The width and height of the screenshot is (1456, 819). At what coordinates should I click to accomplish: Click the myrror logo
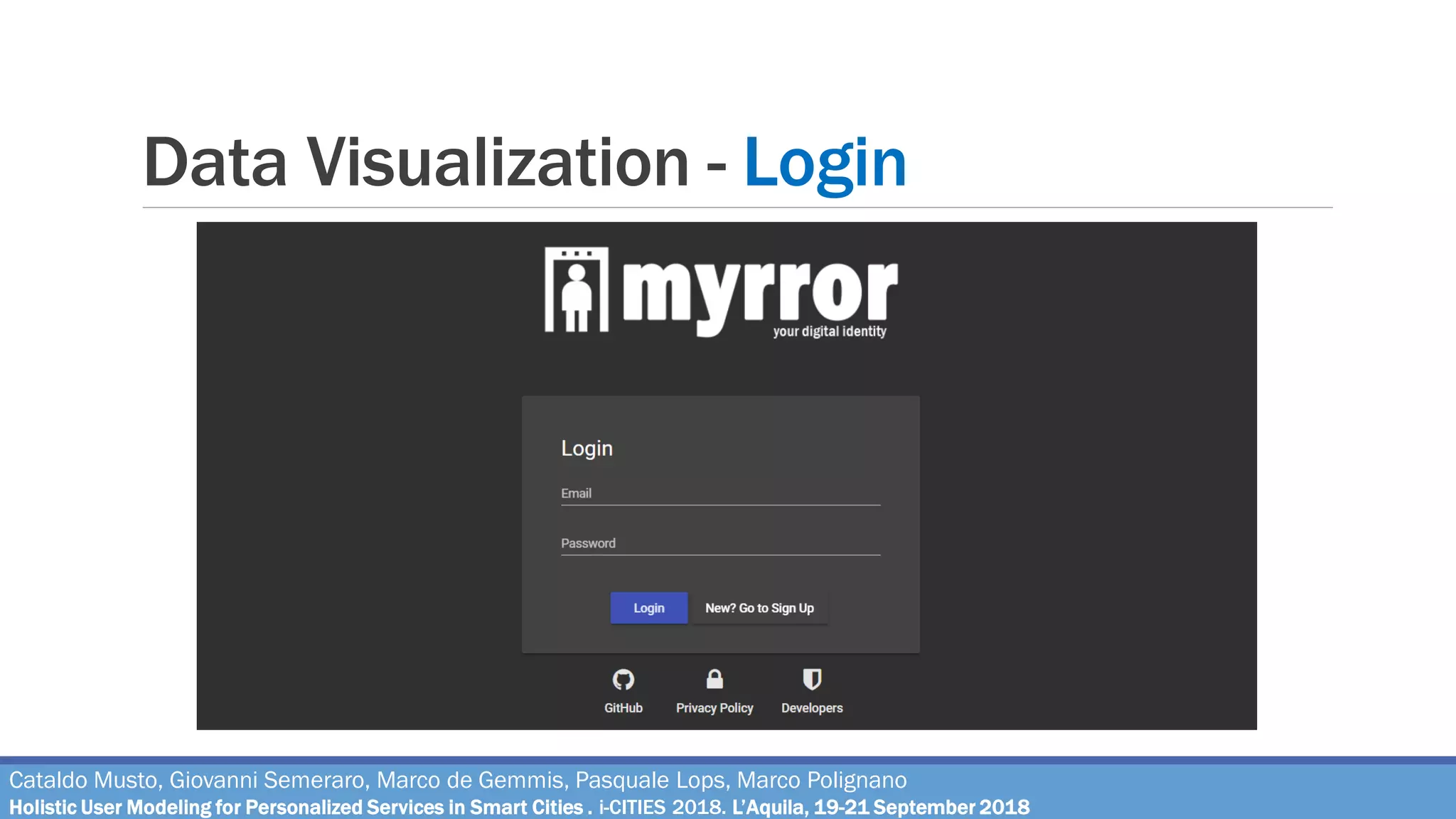click(721, 292)
